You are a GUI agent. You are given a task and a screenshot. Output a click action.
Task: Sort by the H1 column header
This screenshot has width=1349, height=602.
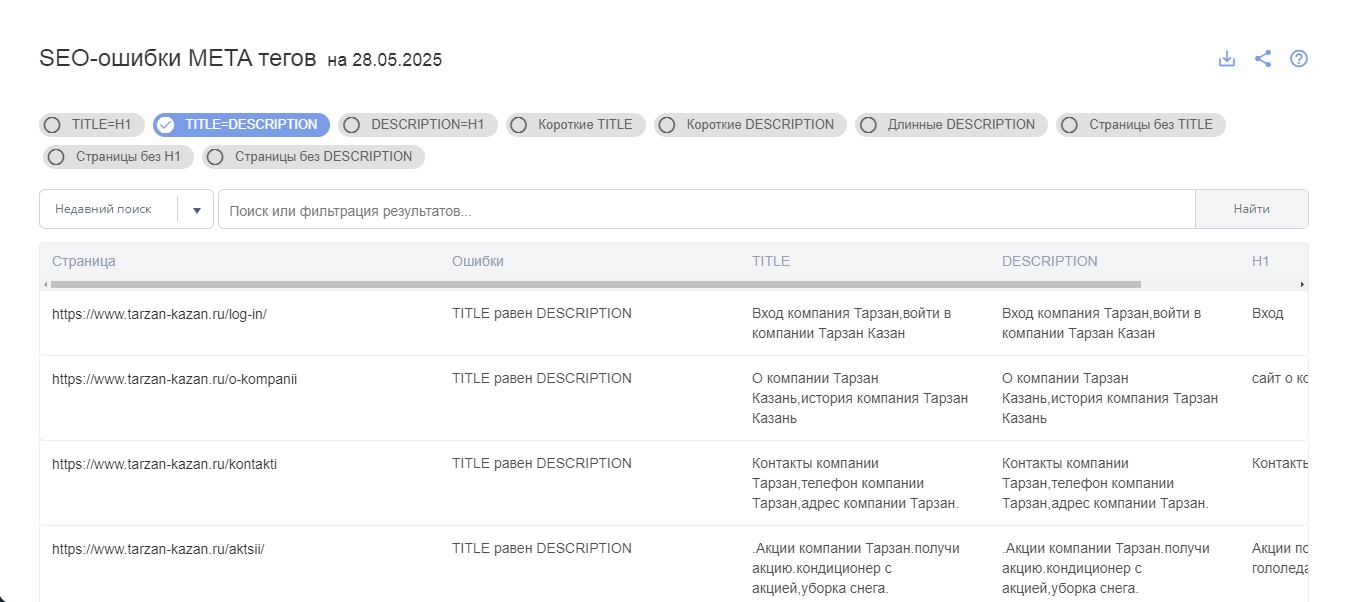pos(1260,261)
